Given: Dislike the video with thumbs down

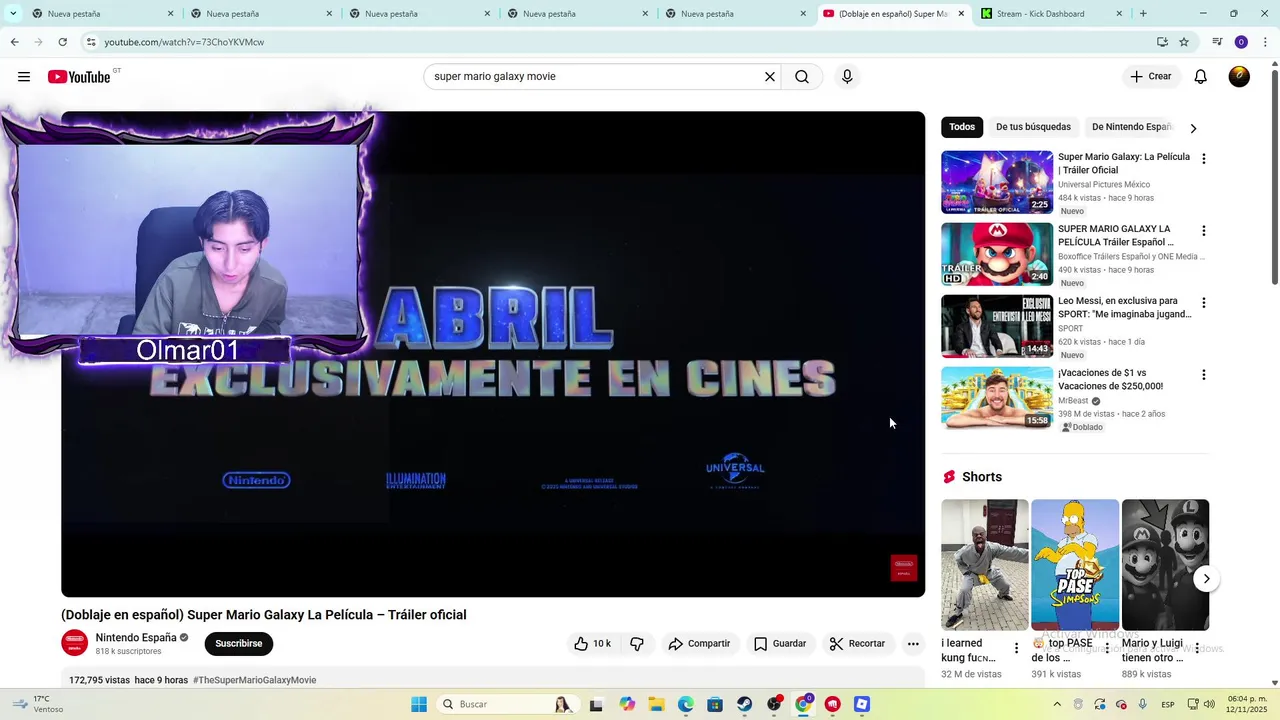Looking at the screenshot, I should point(637,644).
